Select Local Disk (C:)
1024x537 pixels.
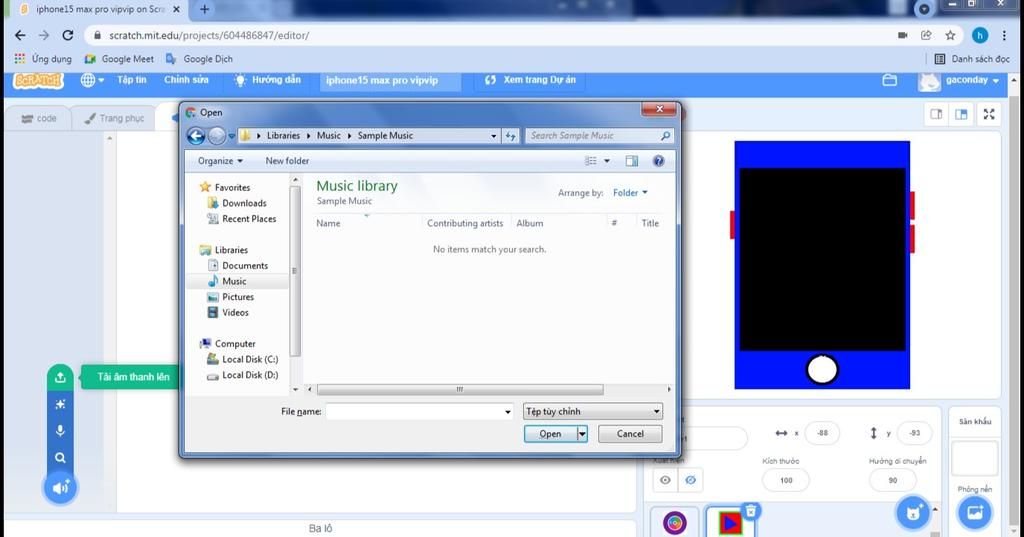coord(242,359)
